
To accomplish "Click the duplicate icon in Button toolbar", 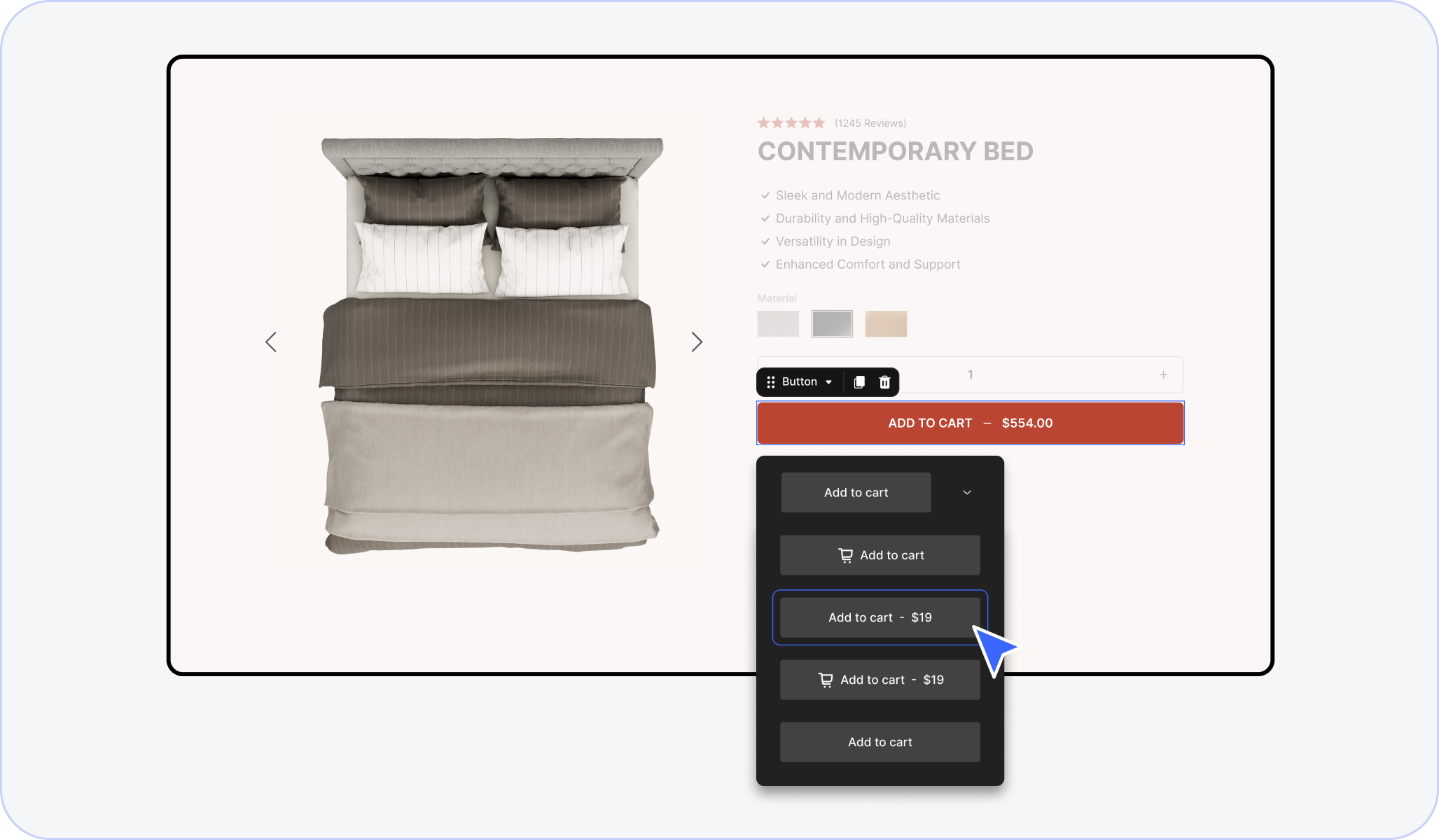I will pos(859,381).
